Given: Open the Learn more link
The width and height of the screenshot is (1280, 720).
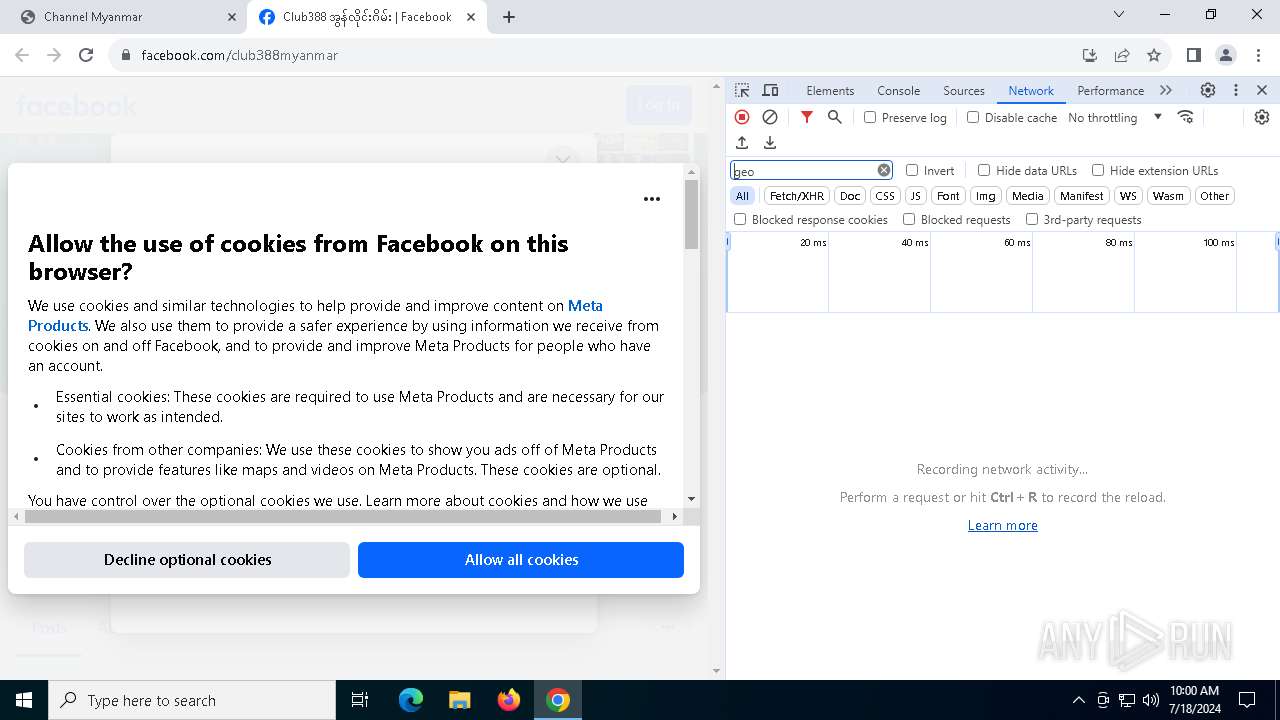Looking at the screenshot, I should coord(1002,525).
